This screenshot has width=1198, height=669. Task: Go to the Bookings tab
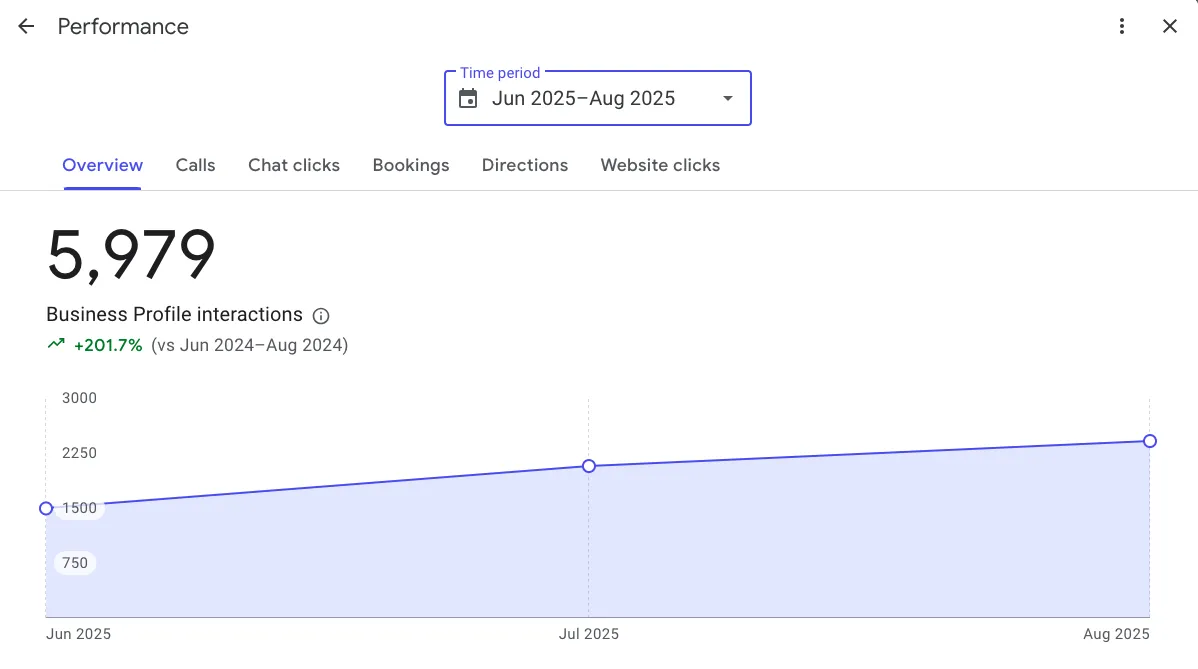click(411, 165)
